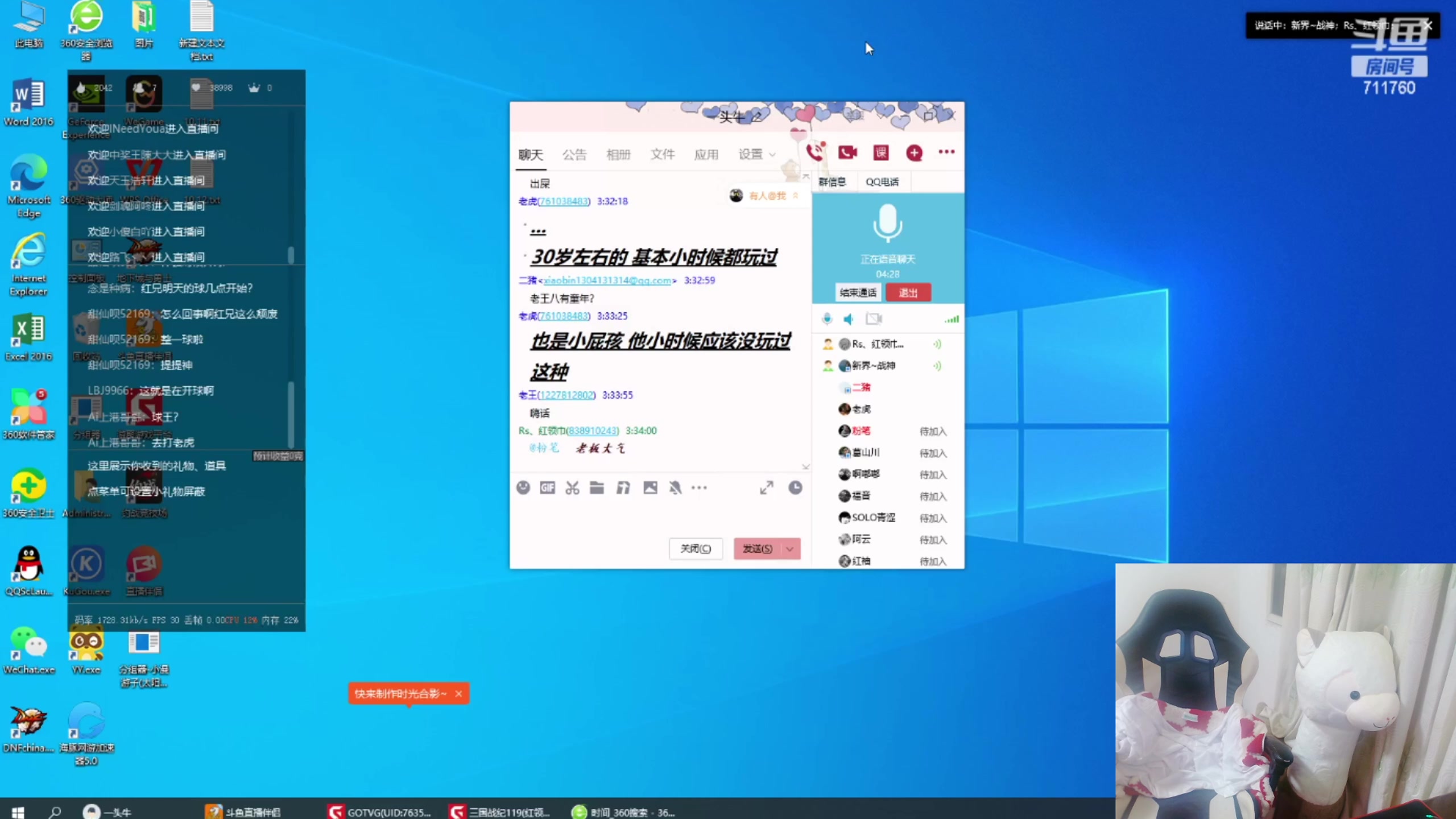
Task: Click the 发送(S) send button
Action: (x=757, y=548)
